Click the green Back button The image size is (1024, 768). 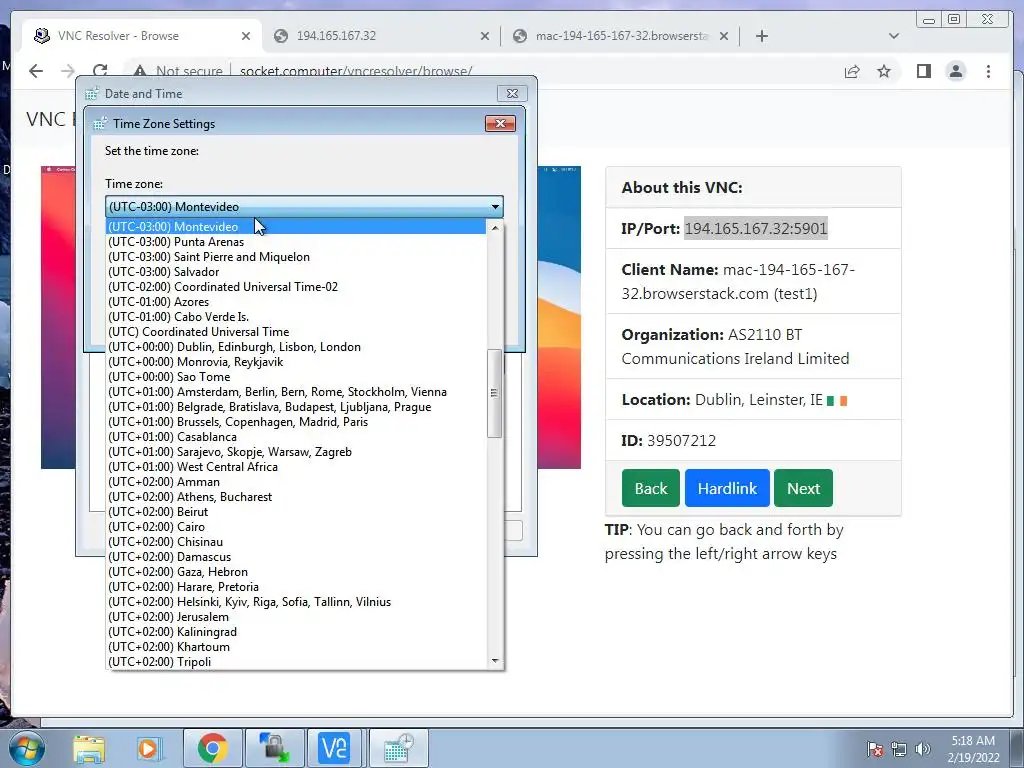pos(650,488)
